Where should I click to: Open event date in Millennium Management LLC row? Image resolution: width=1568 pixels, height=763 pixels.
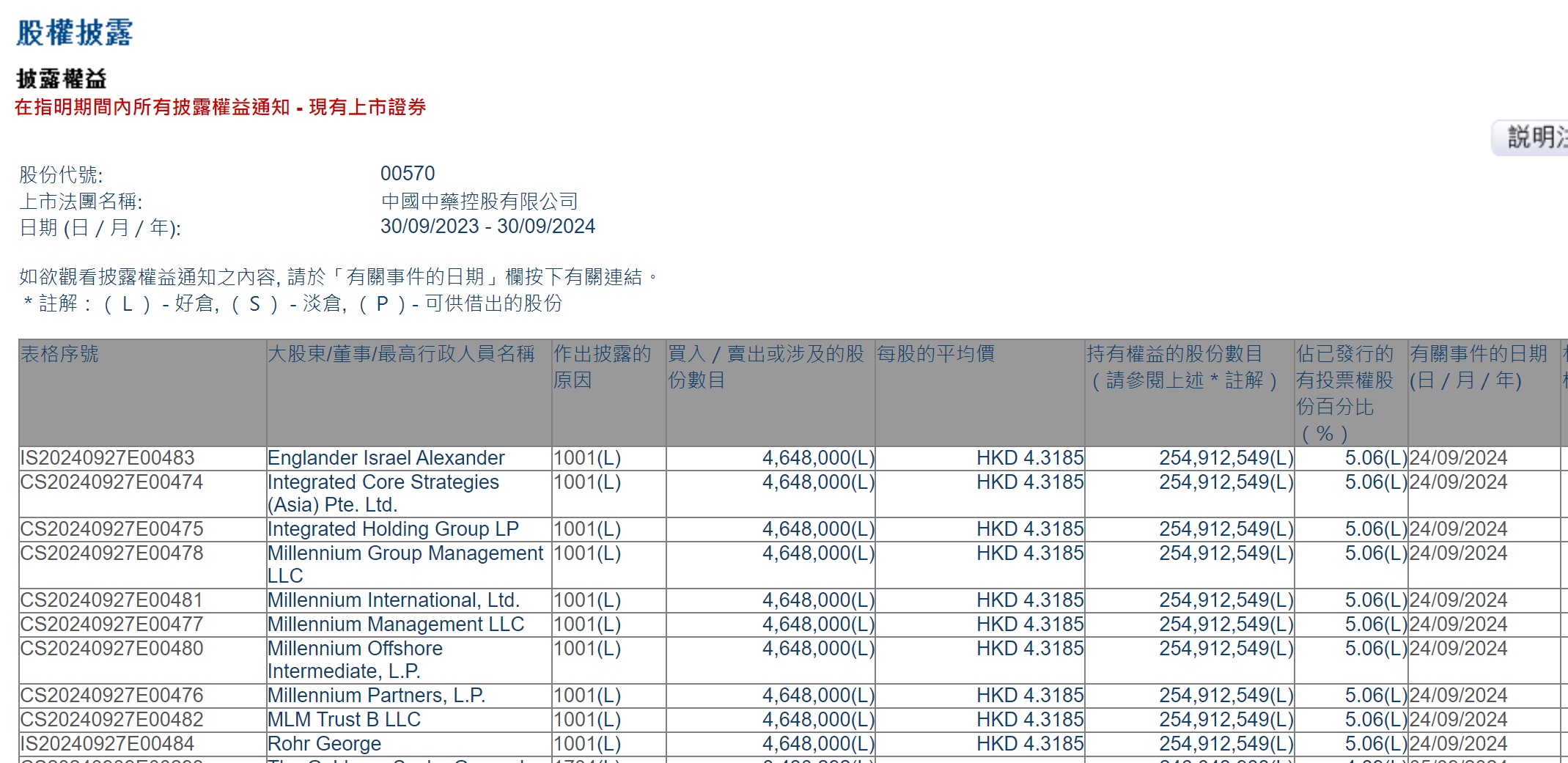pos(1459,624)
